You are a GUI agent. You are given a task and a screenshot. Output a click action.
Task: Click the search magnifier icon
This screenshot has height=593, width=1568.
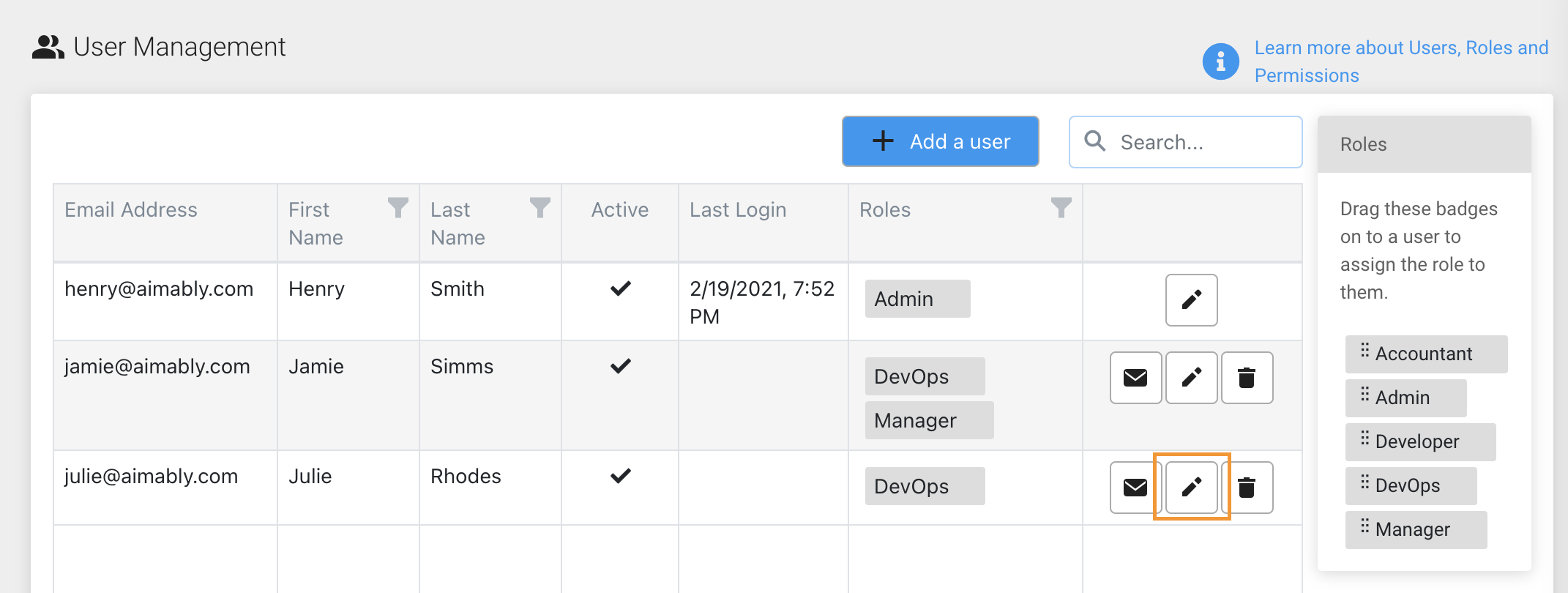pos(1095,141)
